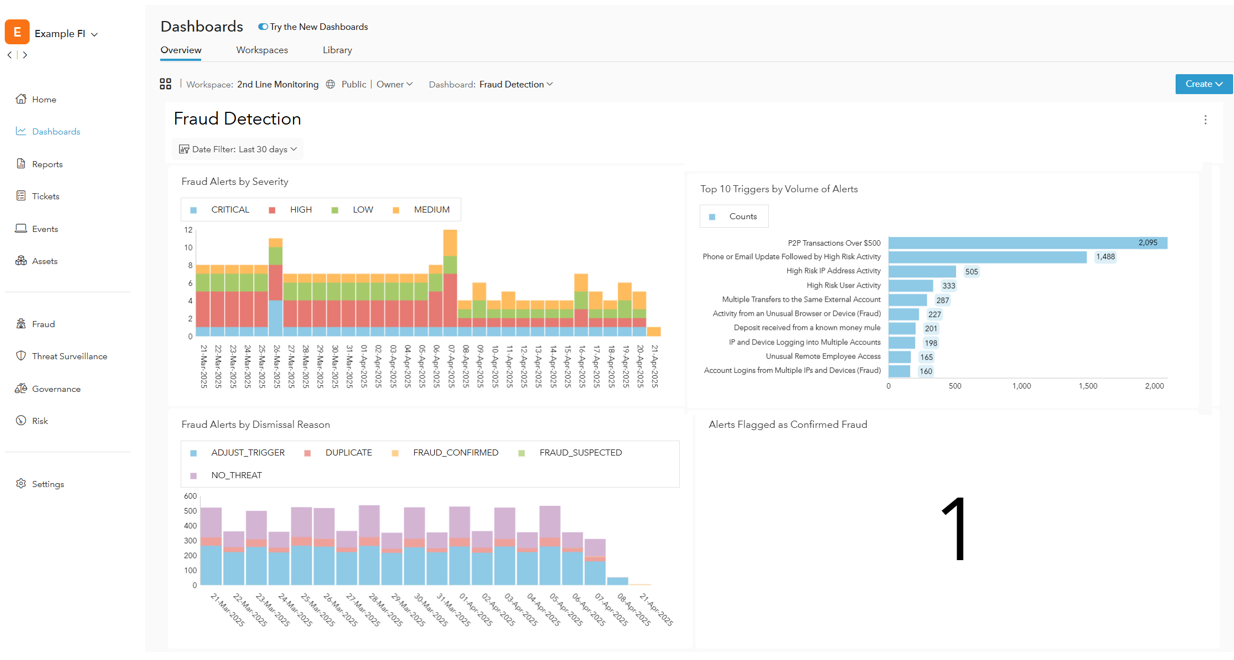Switch to the Library tab
The height and width of the screenshot is (660, 1234).
[x=337, y=50]
